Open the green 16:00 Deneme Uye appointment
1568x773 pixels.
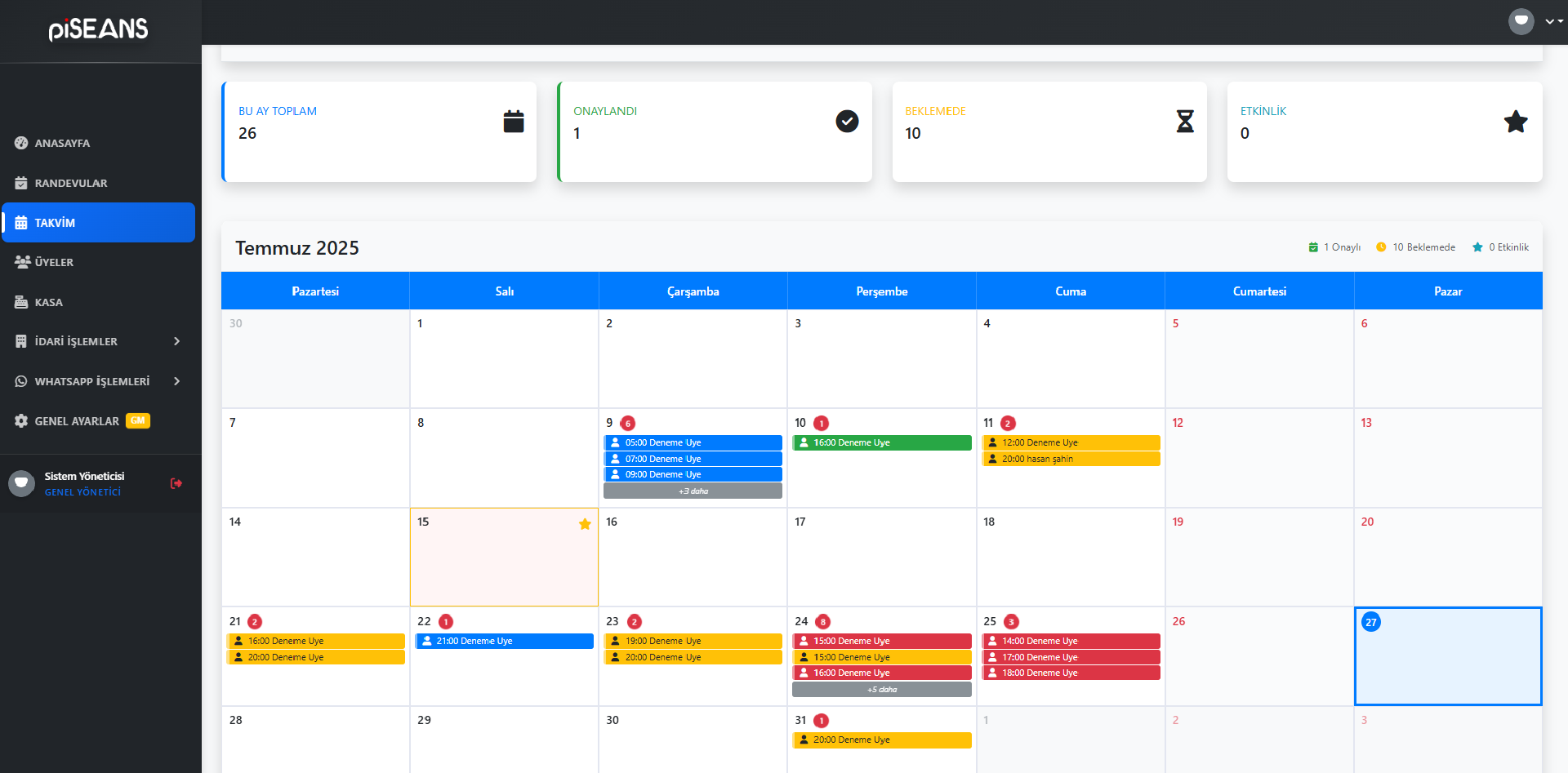click(881, 442)
